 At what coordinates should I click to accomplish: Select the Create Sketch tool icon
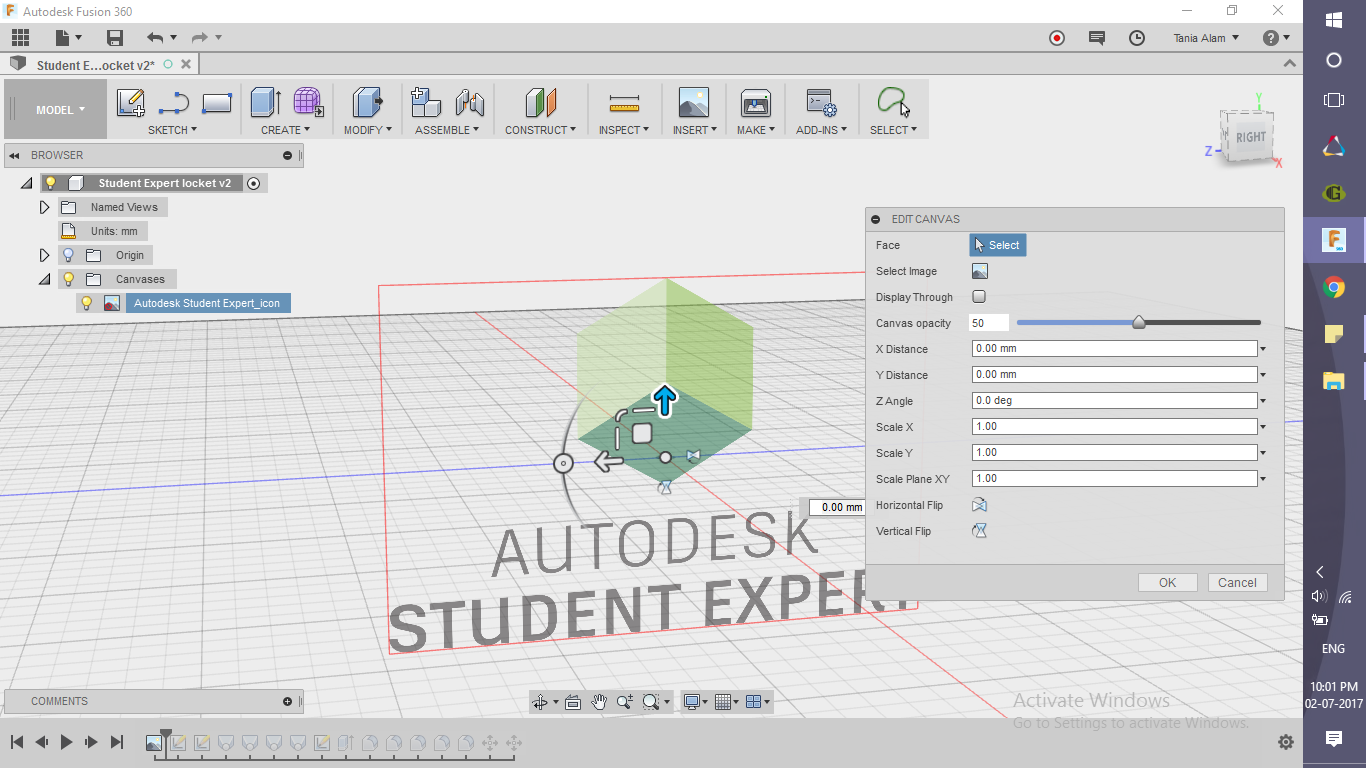tap(131, 103)
